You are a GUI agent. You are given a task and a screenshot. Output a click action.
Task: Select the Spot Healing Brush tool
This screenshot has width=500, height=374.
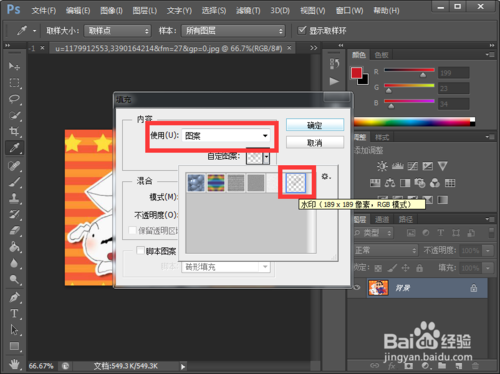(x=14, y=166)
